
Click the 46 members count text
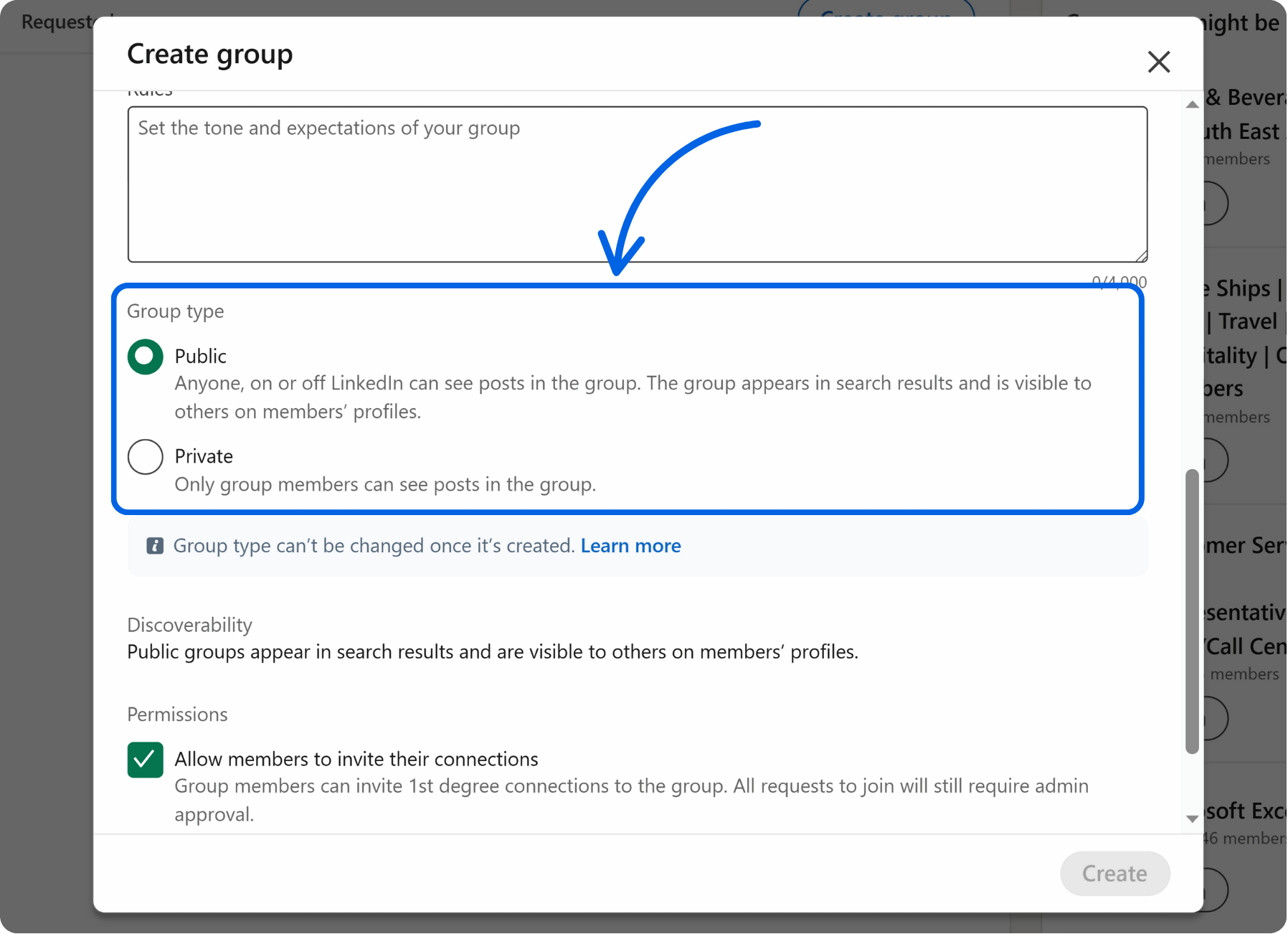(x=1244, y=838)
